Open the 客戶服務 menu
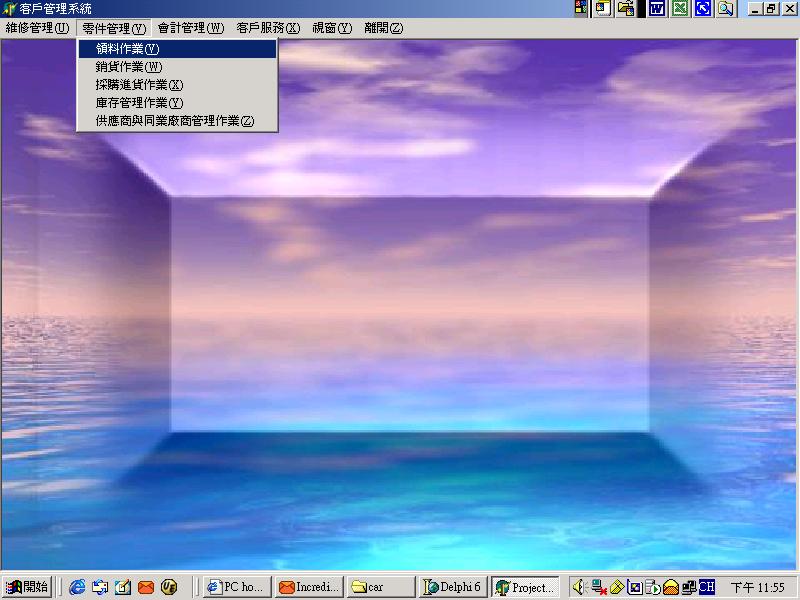 (268, 28)
